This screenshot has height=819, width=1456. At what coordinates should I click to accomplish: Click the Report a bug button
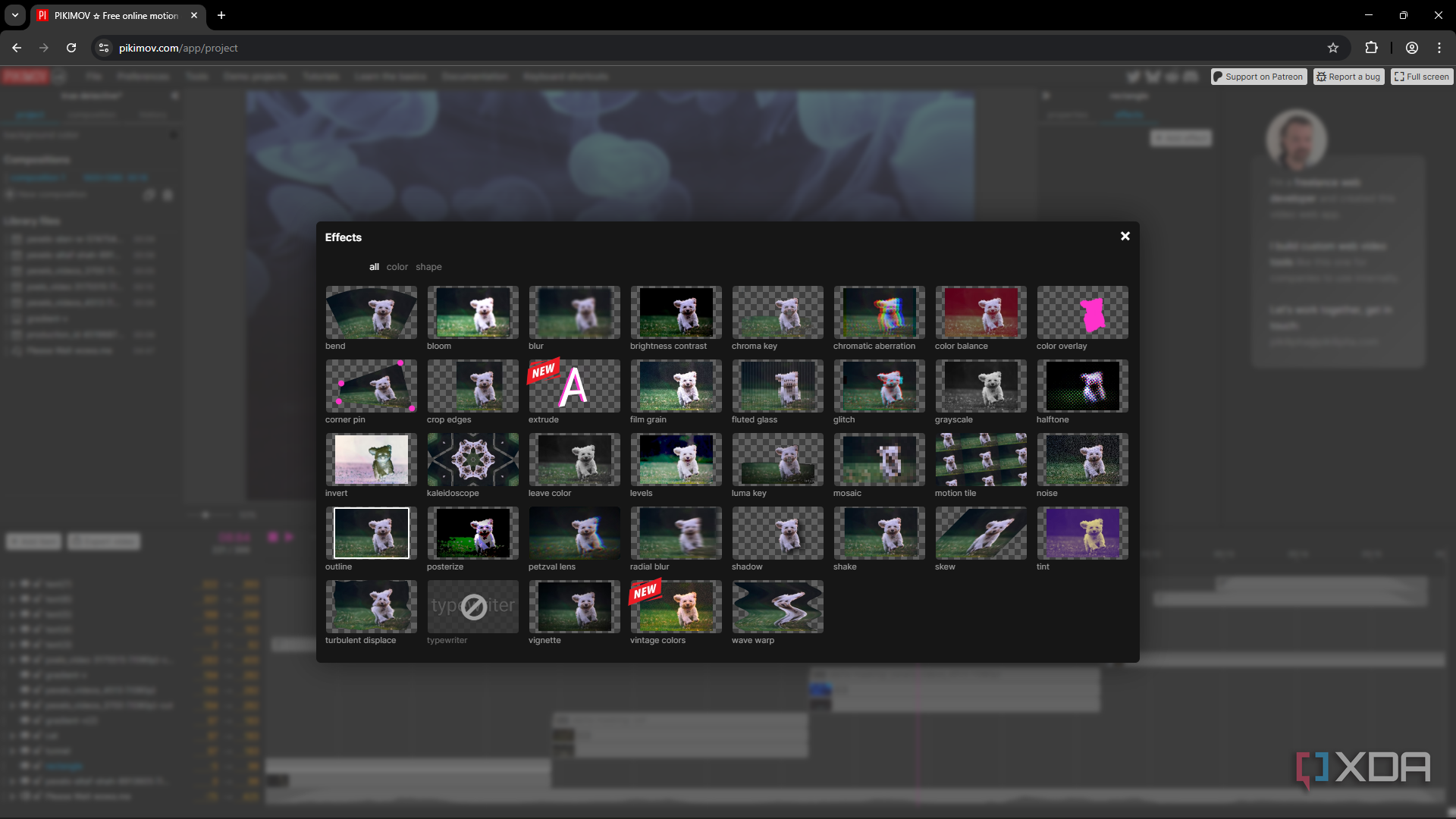tap(1348, 77)
